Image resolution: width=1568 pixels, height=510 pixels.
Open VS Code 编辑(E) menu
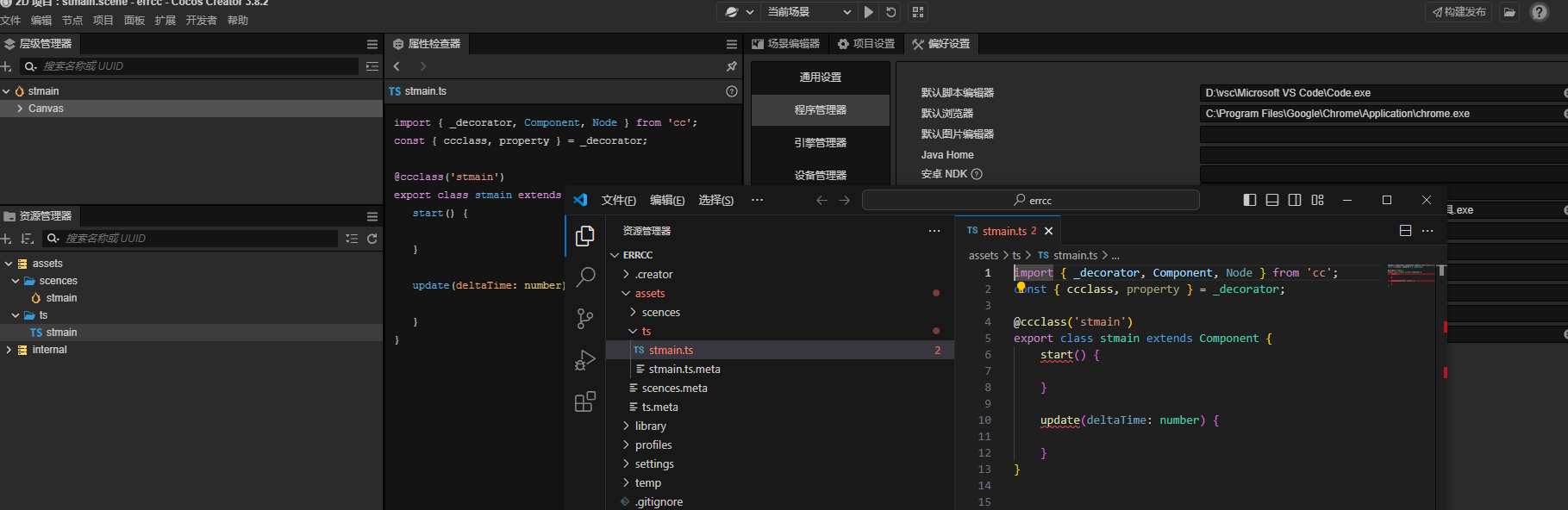tap(667, 200)
